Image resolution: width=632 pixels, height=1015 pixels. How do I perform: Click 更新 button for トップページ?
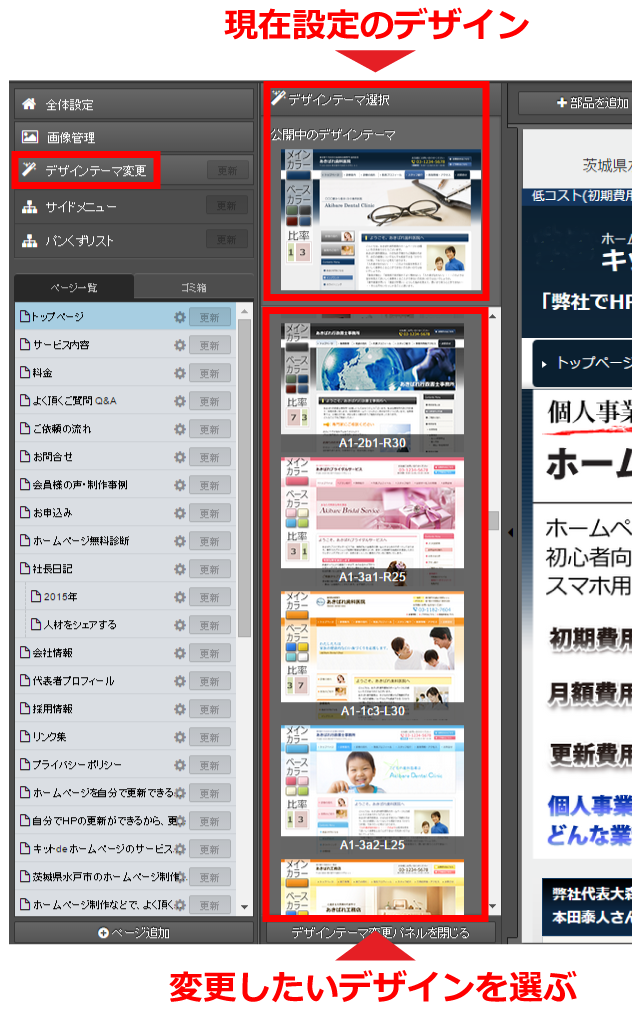click(210, 317)
